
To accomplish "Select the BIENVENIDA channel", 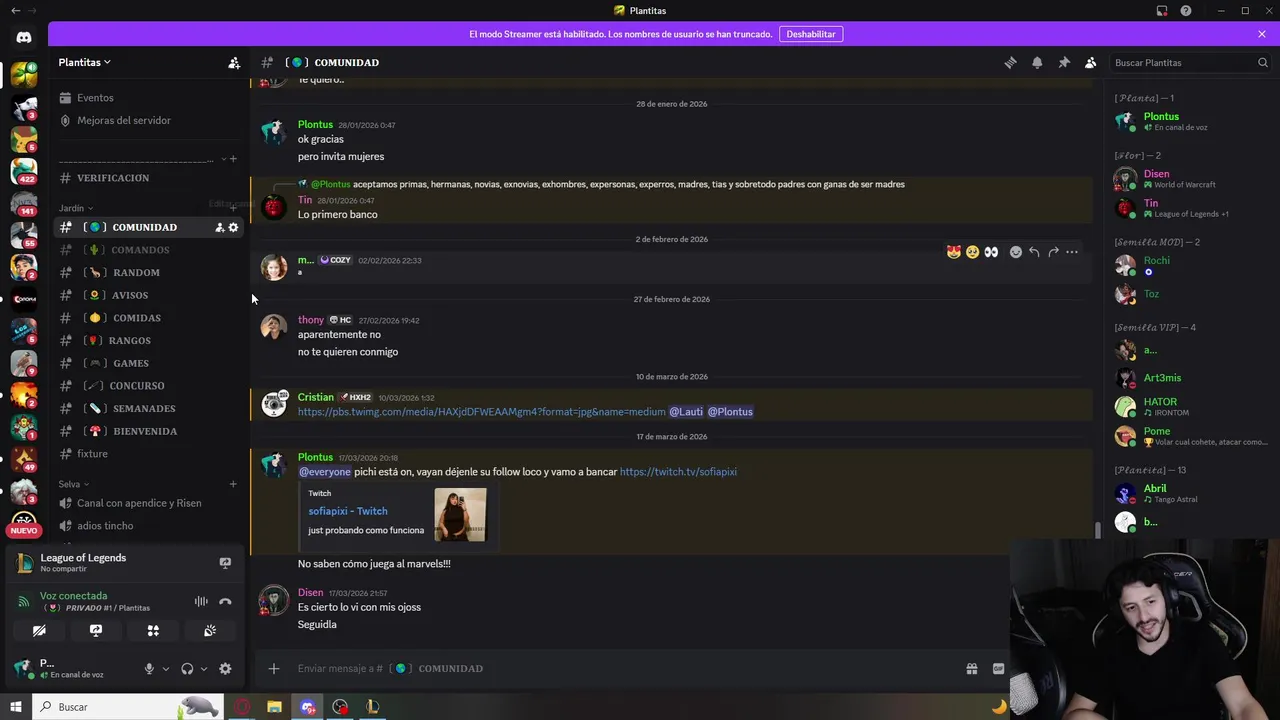I will point(145,431).
